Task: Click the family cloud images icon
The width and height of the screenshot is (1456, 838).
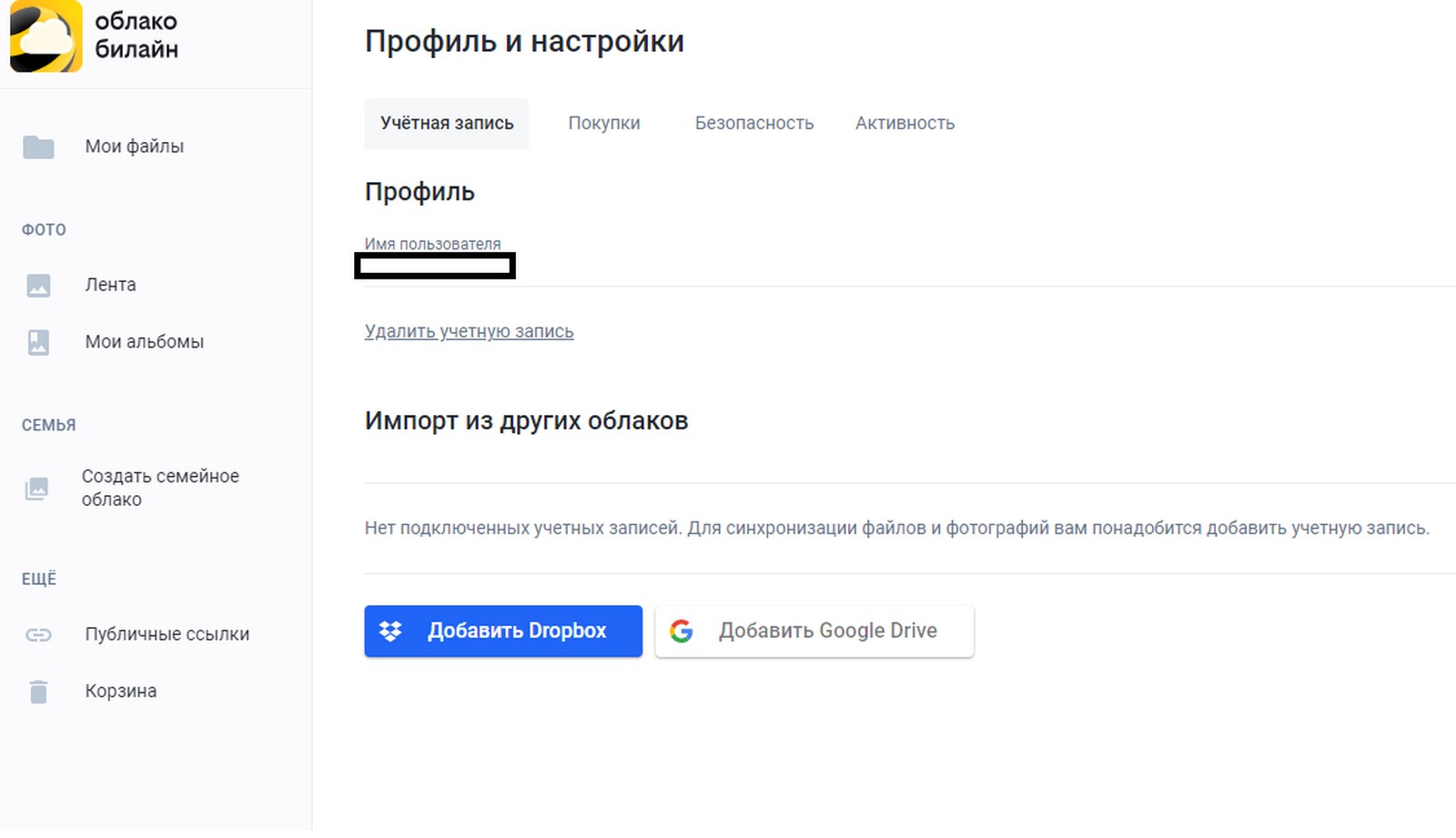Action: pos(36,489)
